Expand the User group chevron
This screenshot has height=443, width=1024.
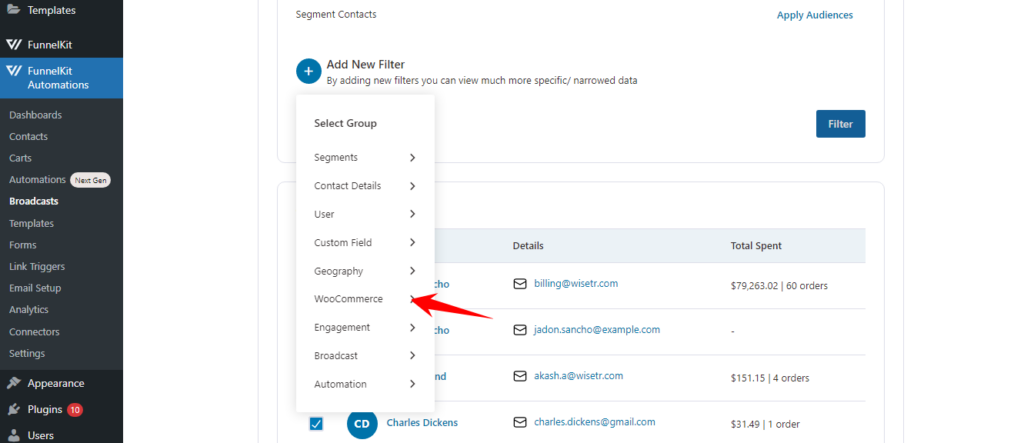click(x=412, y=214)
